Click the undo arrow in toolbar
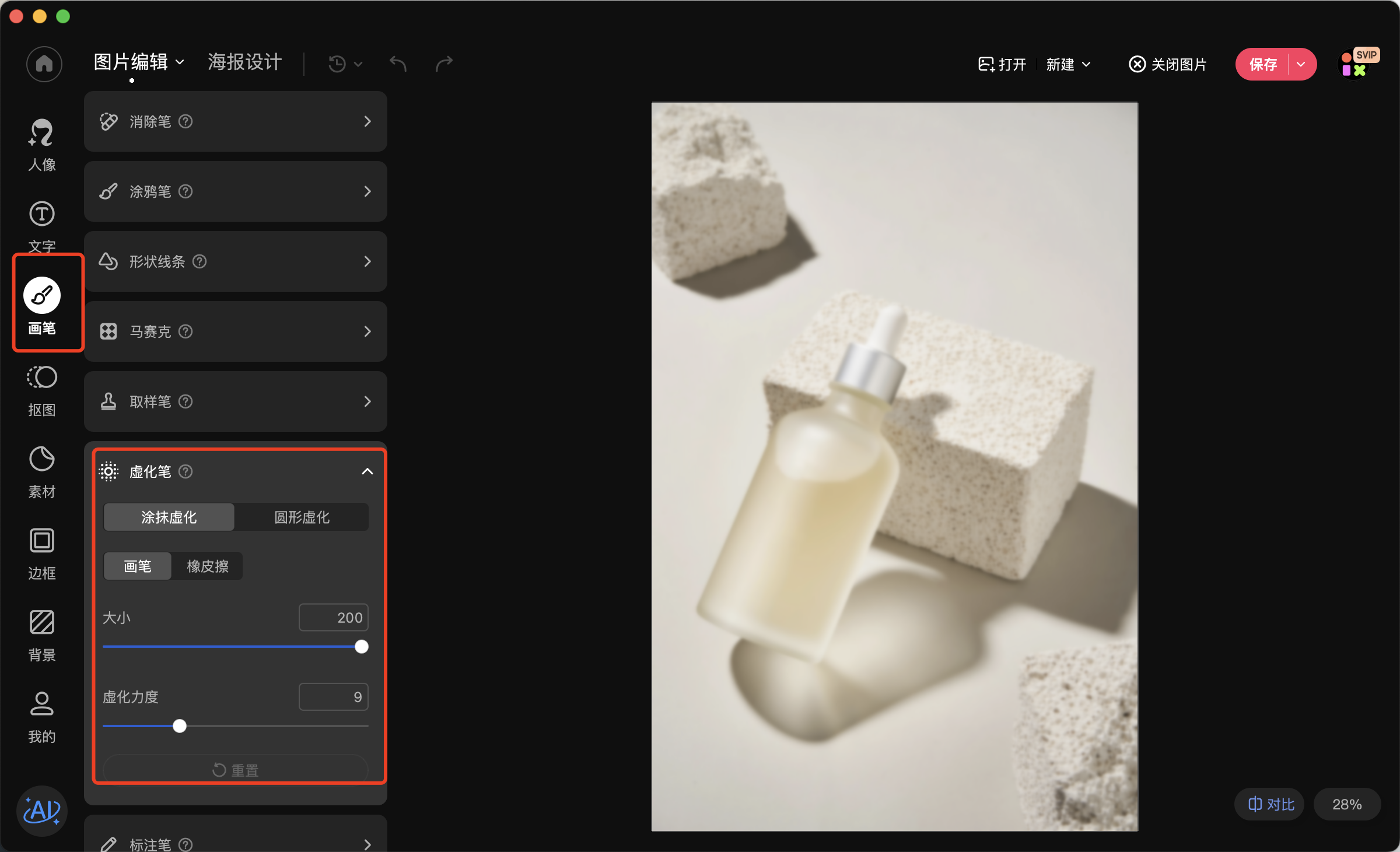The image size is (1400, 852). pos(398,63)
